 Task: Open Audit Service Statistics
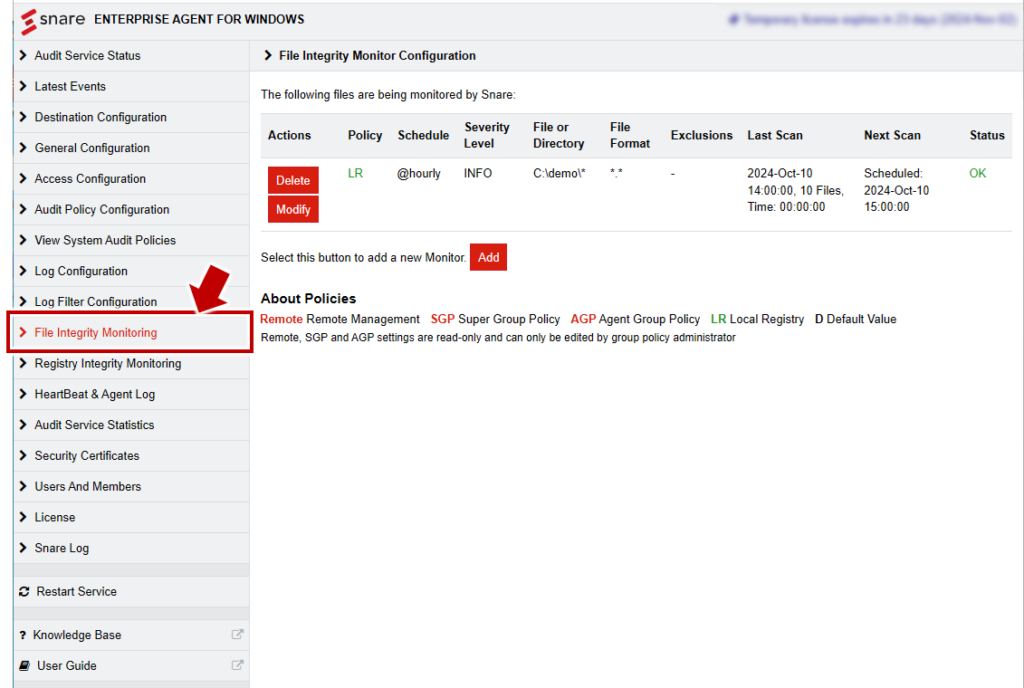(131, 424)
